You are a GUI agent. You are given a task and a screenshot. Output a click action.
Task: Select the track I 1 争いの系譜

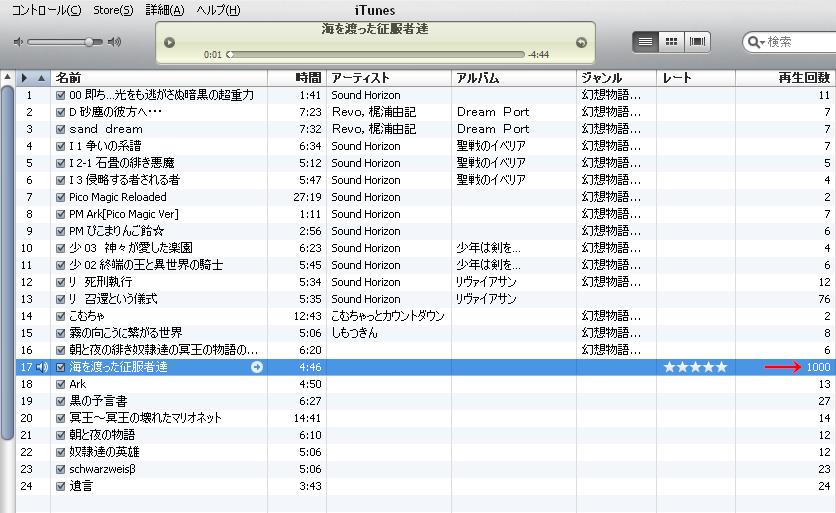click(x=105, y=146)
